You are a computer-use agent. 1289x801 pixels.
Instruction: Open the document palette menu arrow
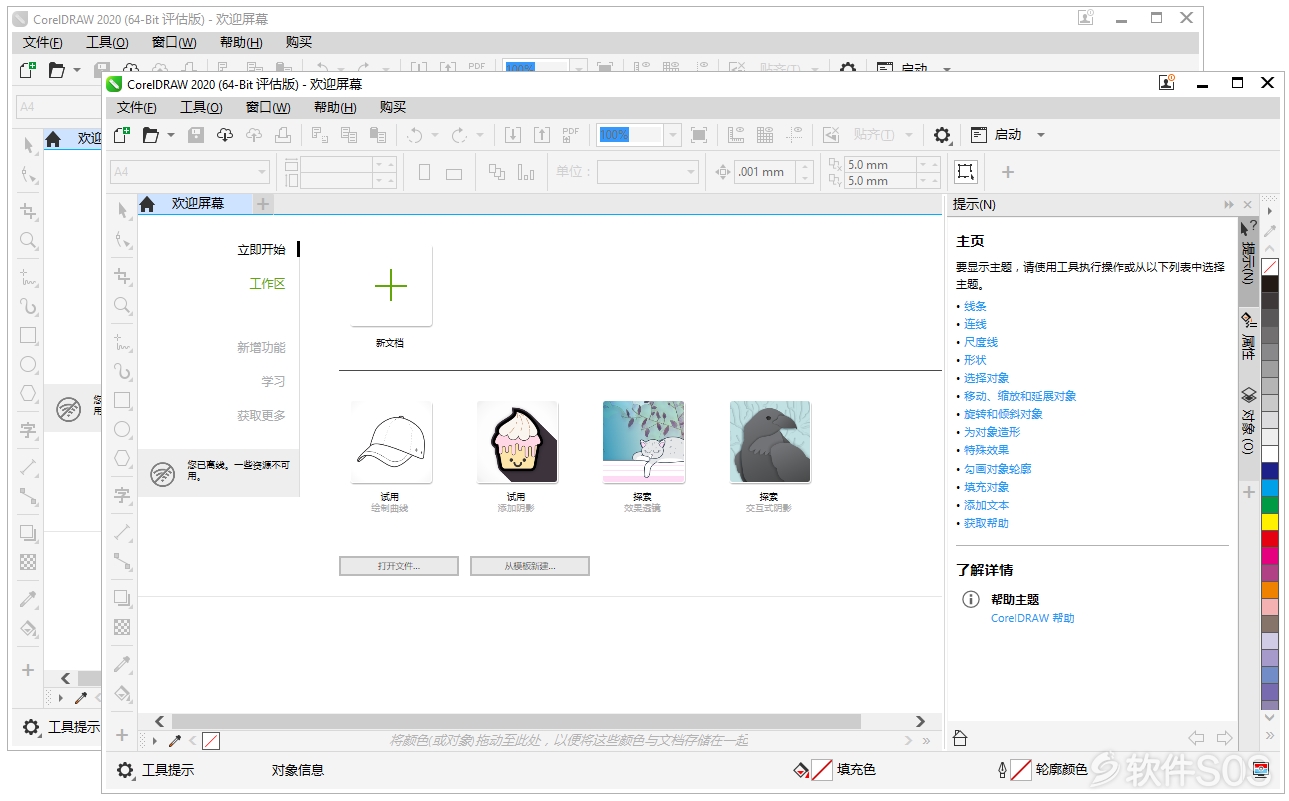point(155,741)
